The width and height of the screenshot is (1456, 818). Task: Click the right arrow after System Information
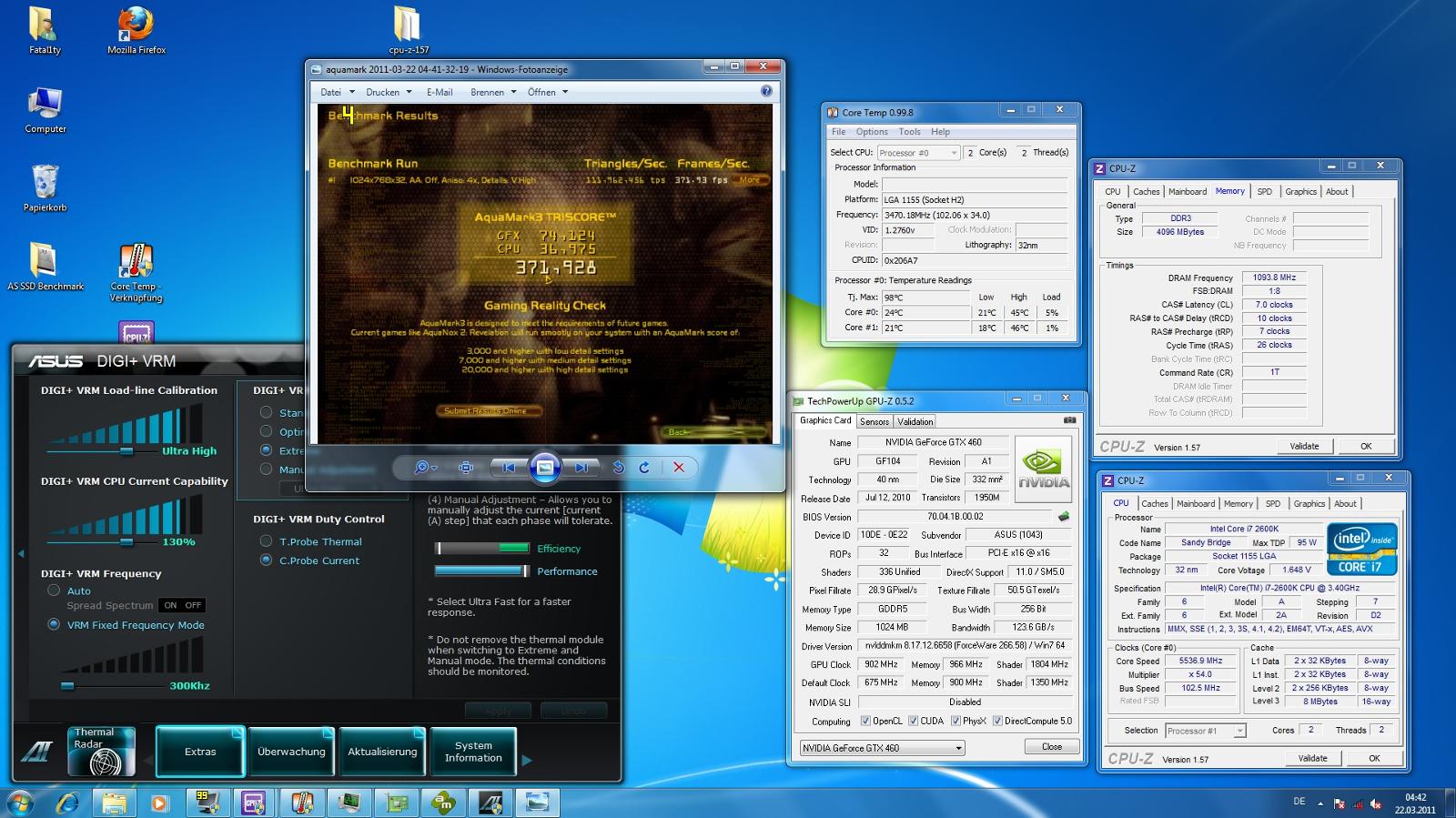coord(526,760)
